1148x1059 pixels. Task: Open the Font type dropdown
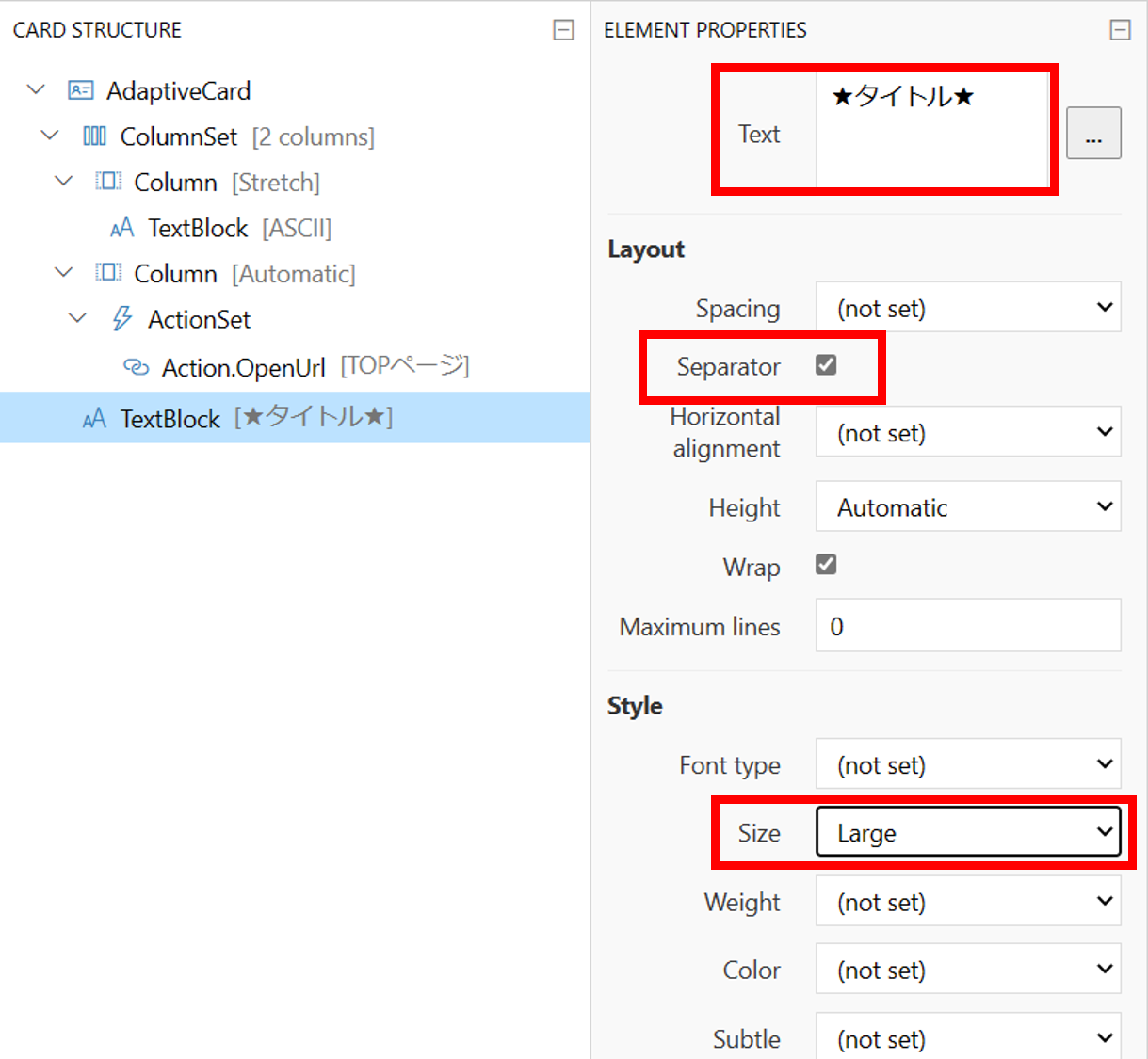(968, 763)
